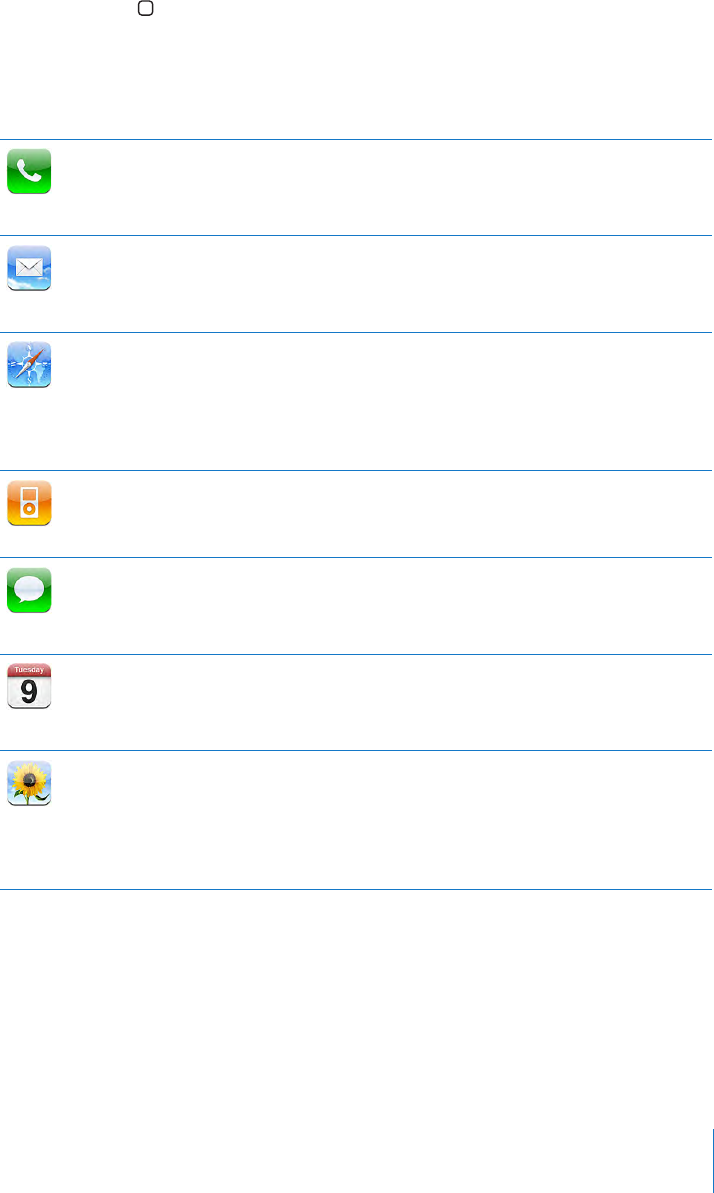
Task: Click the vertical blue line at page corner
Action: pyautogui.click(x=713, y=1160)
